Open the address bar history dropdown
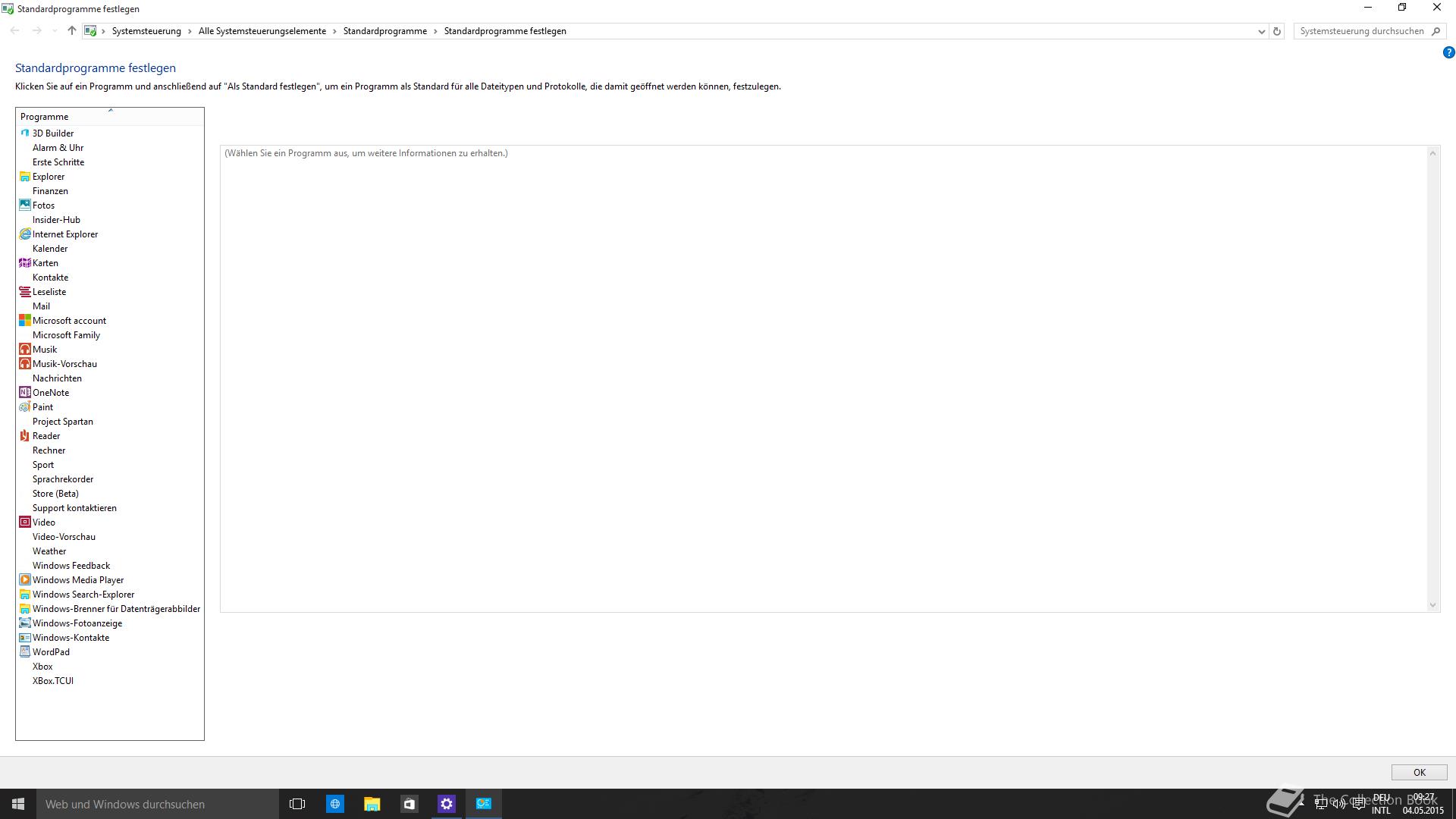 click(1261, 31)
